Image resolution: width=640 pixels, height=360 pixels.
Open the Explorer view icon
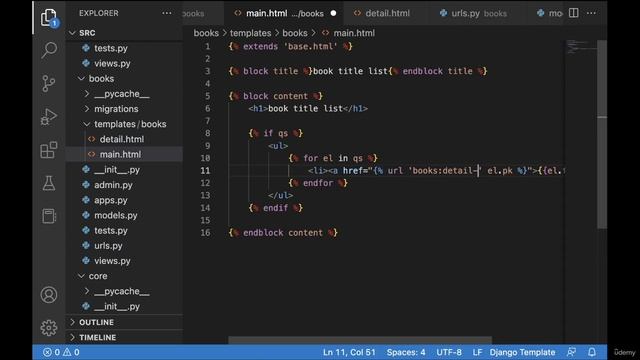49,17
